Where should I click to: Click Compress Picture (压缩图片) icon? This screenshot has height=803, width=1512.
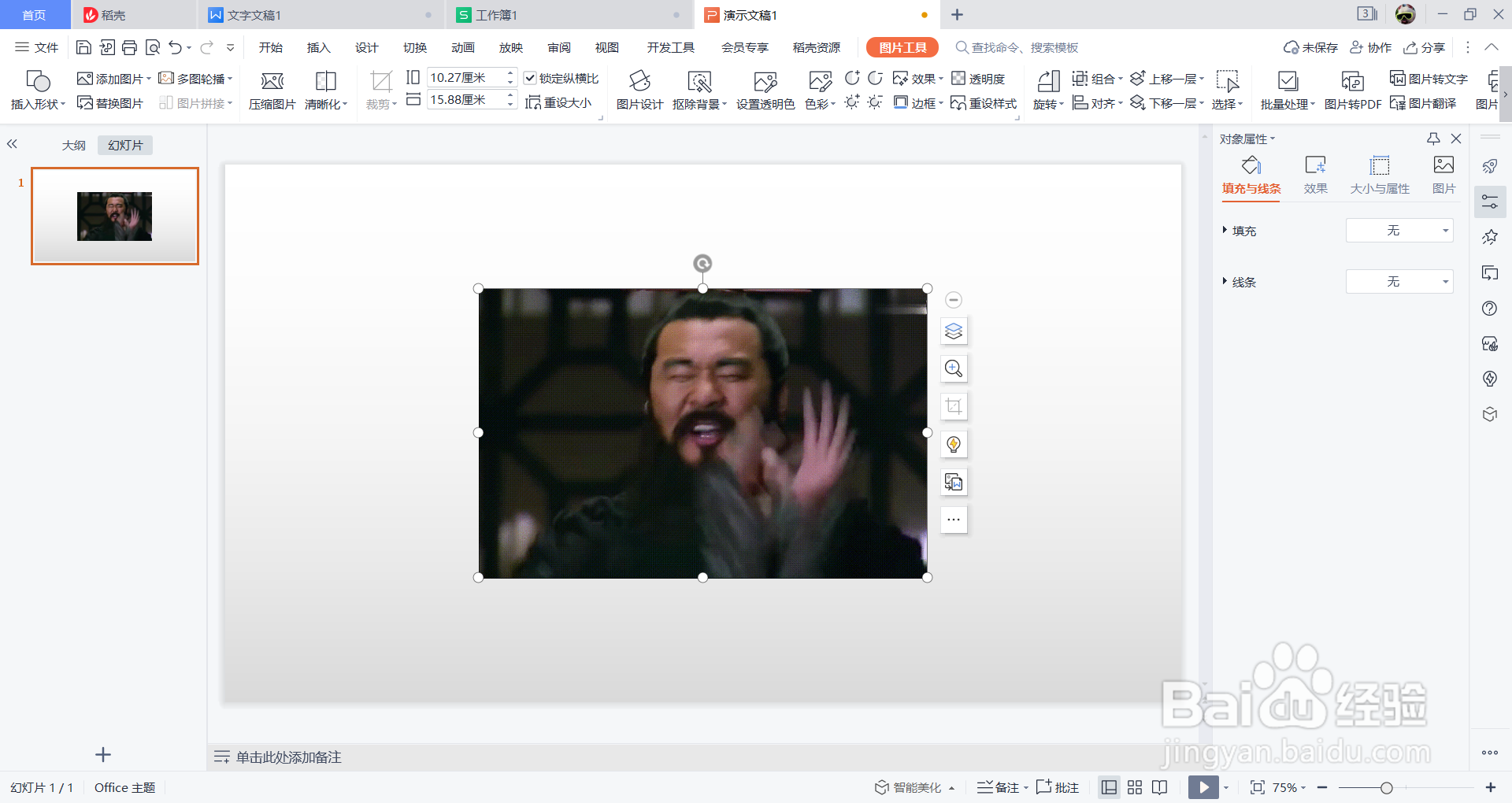pos(272,90)
